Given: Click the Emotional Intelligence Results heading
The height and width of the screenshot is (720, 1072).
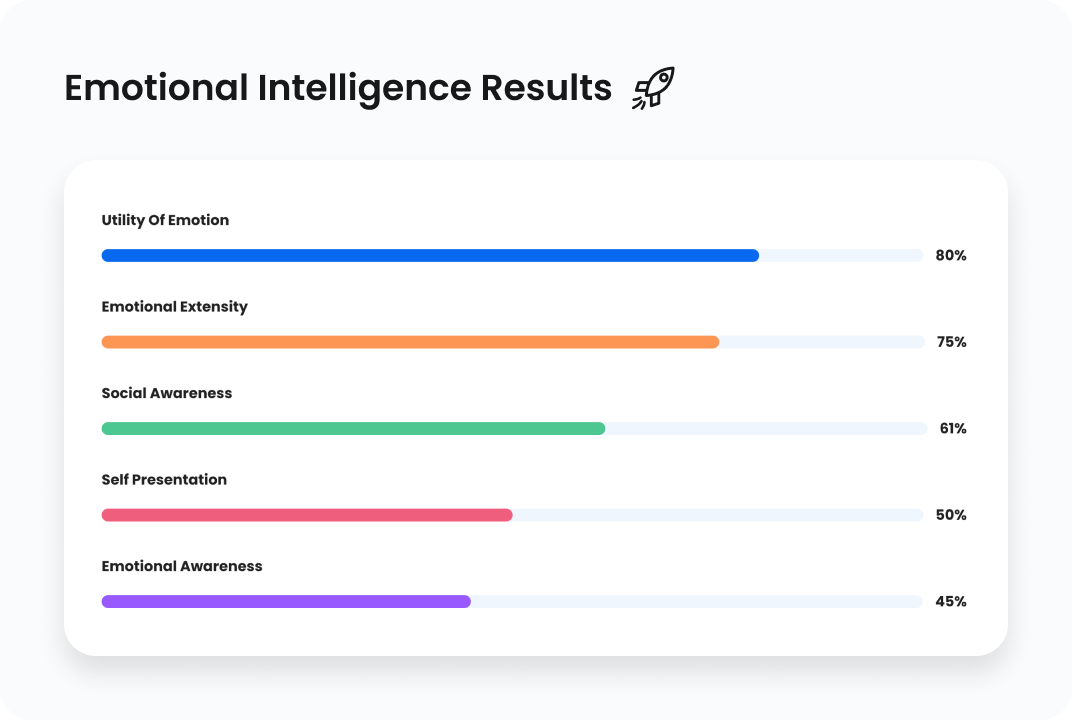Looking at the screenshot, I should (338, 88).
